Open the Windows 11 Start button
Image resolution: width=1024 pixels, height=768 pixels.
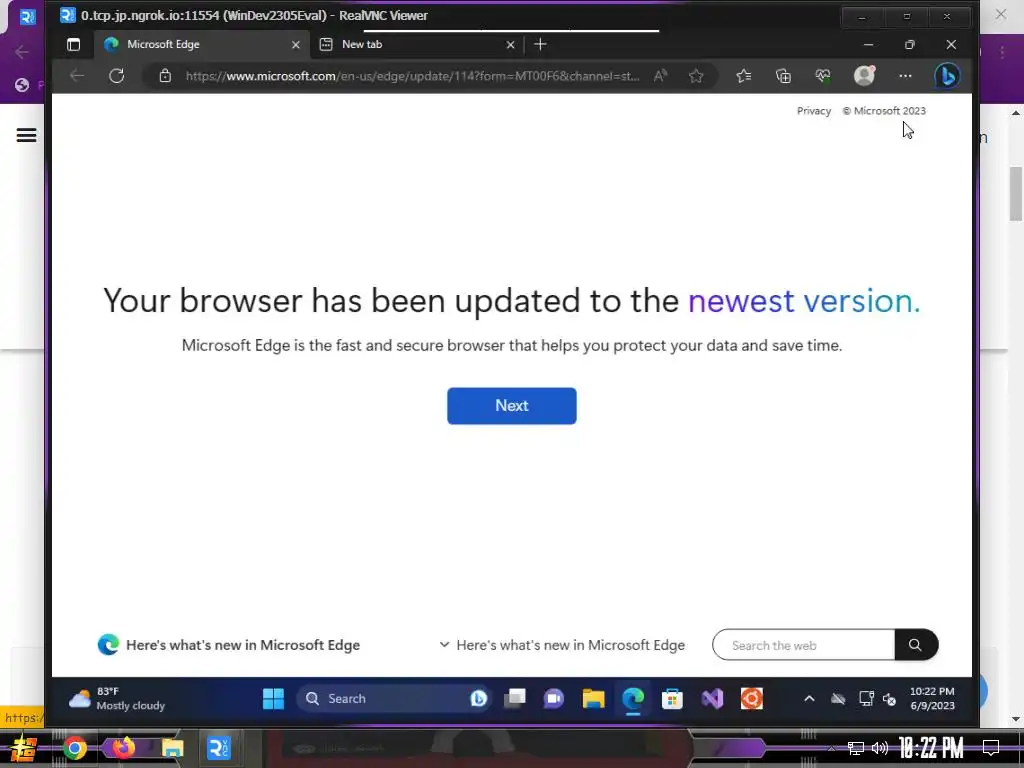(273, 699)
